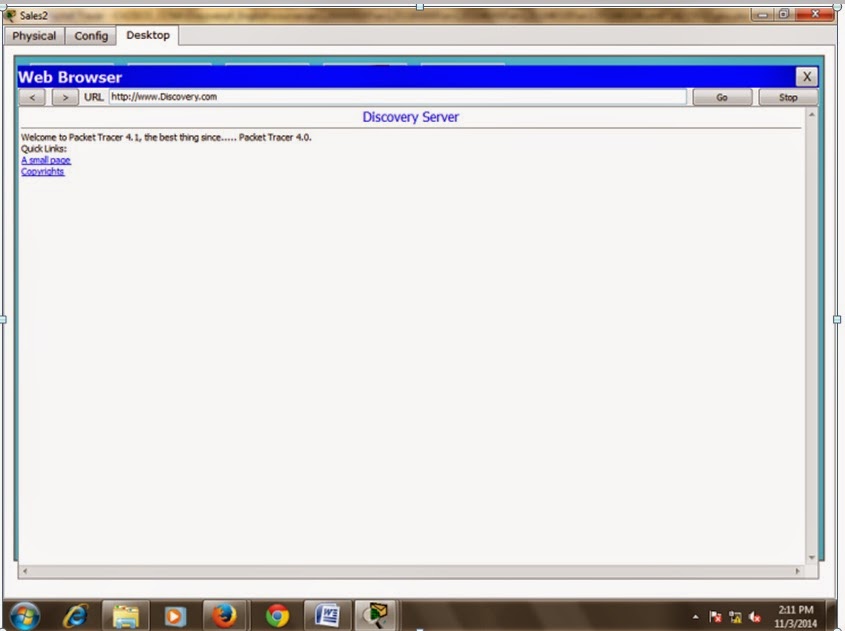Switch to Microsoft Word in taskbar
The height and width of the screenshot is (631, 845).
point(327,615)
